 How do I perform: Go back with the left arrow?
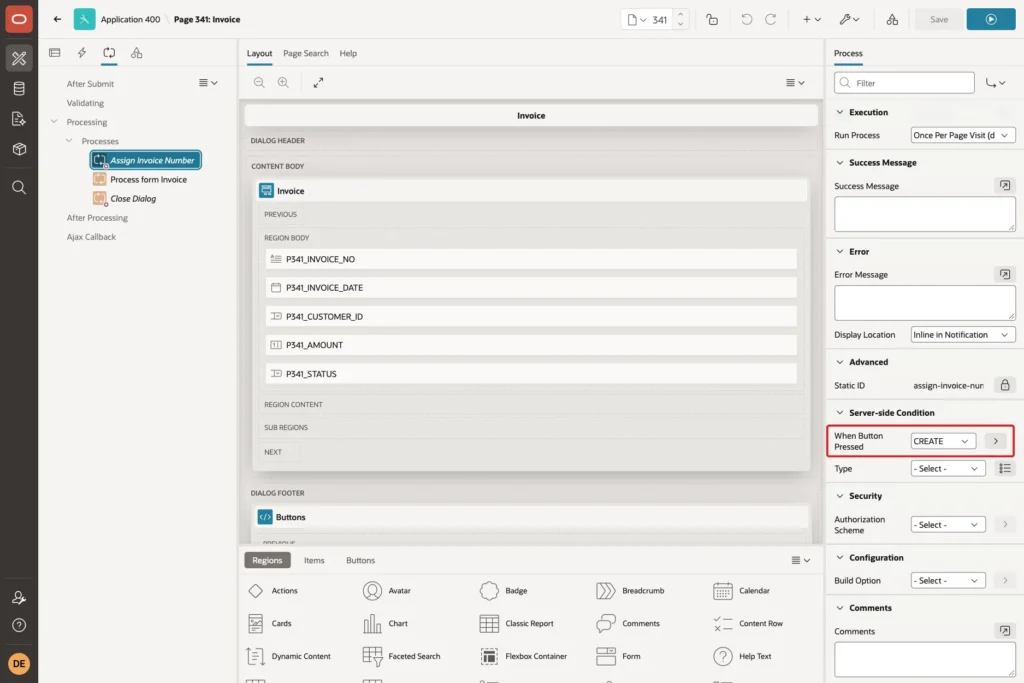[57, 19]
